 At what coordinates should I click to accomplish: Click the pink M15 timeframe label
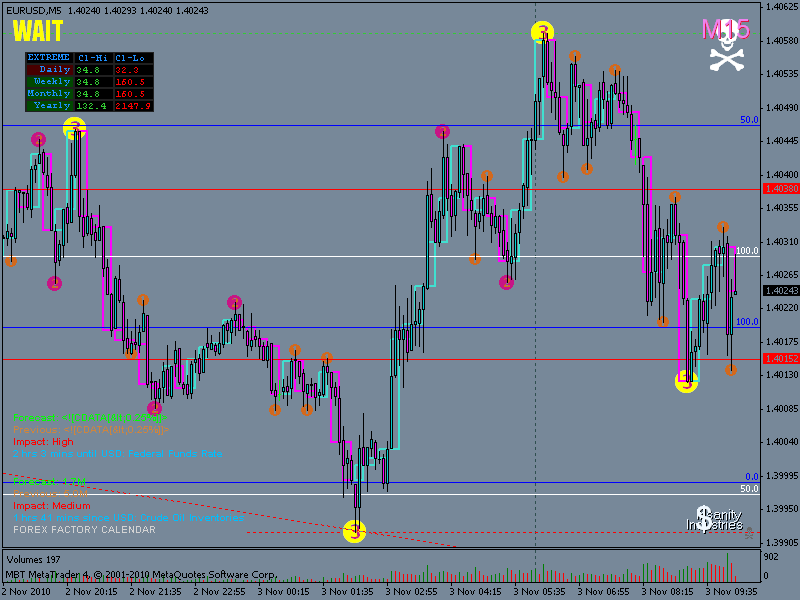pos(726,30)
